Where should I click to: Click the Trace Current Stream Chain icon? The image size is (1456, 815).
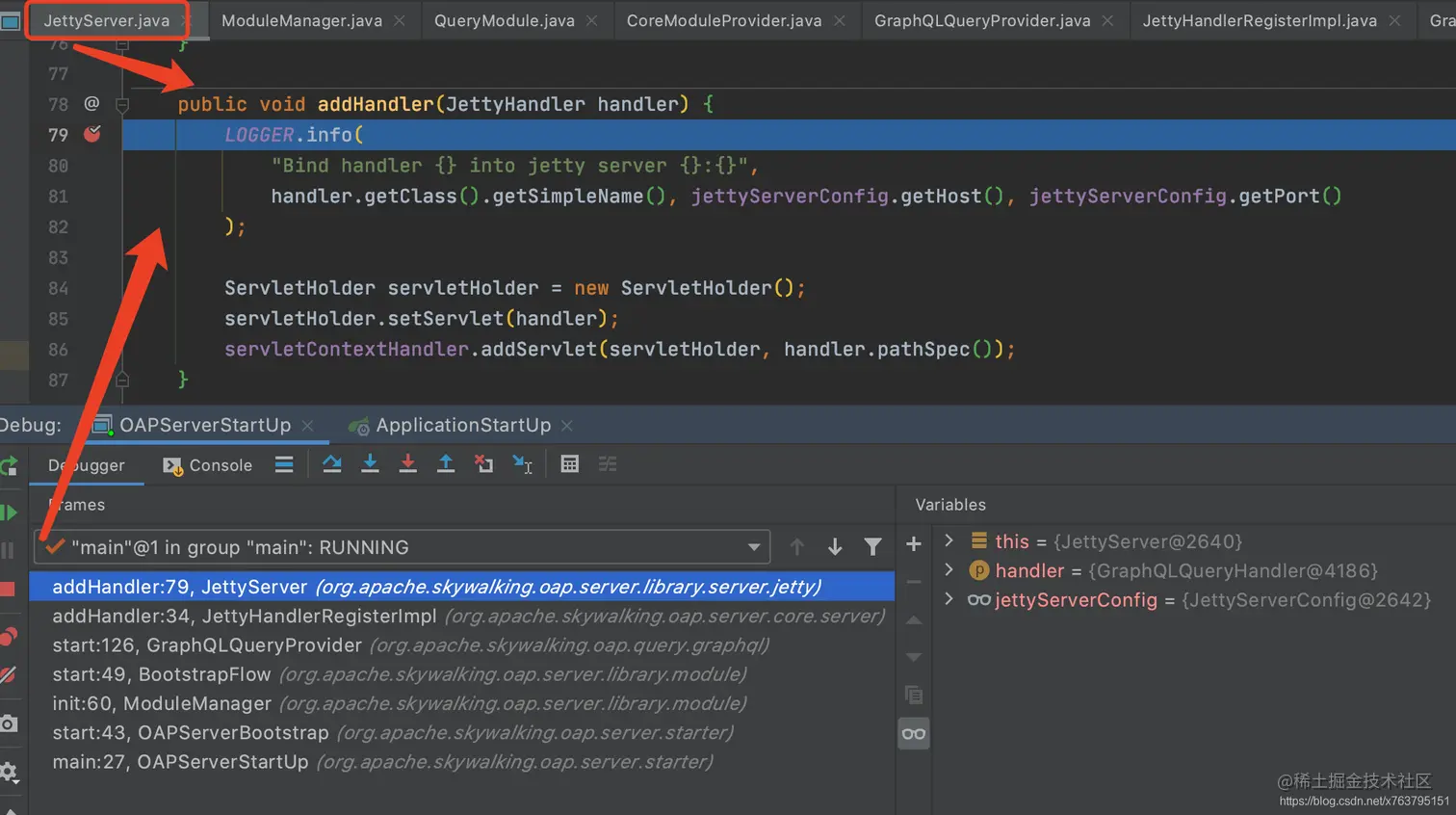coord(608,464)
